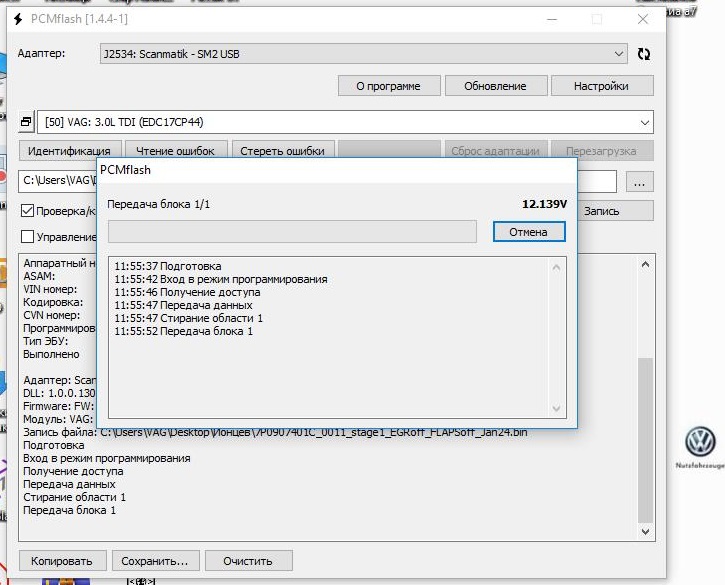This screenshot has width=725, height=585.
Task: Select log row '11:55:37 Подготовка'
Action: 168,266
